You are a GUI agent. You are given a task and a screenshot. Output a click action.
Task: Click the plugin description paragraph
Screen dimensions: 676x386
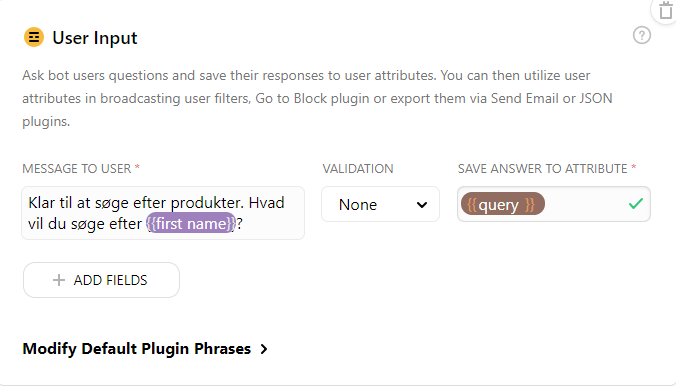[x=317, y=98]
